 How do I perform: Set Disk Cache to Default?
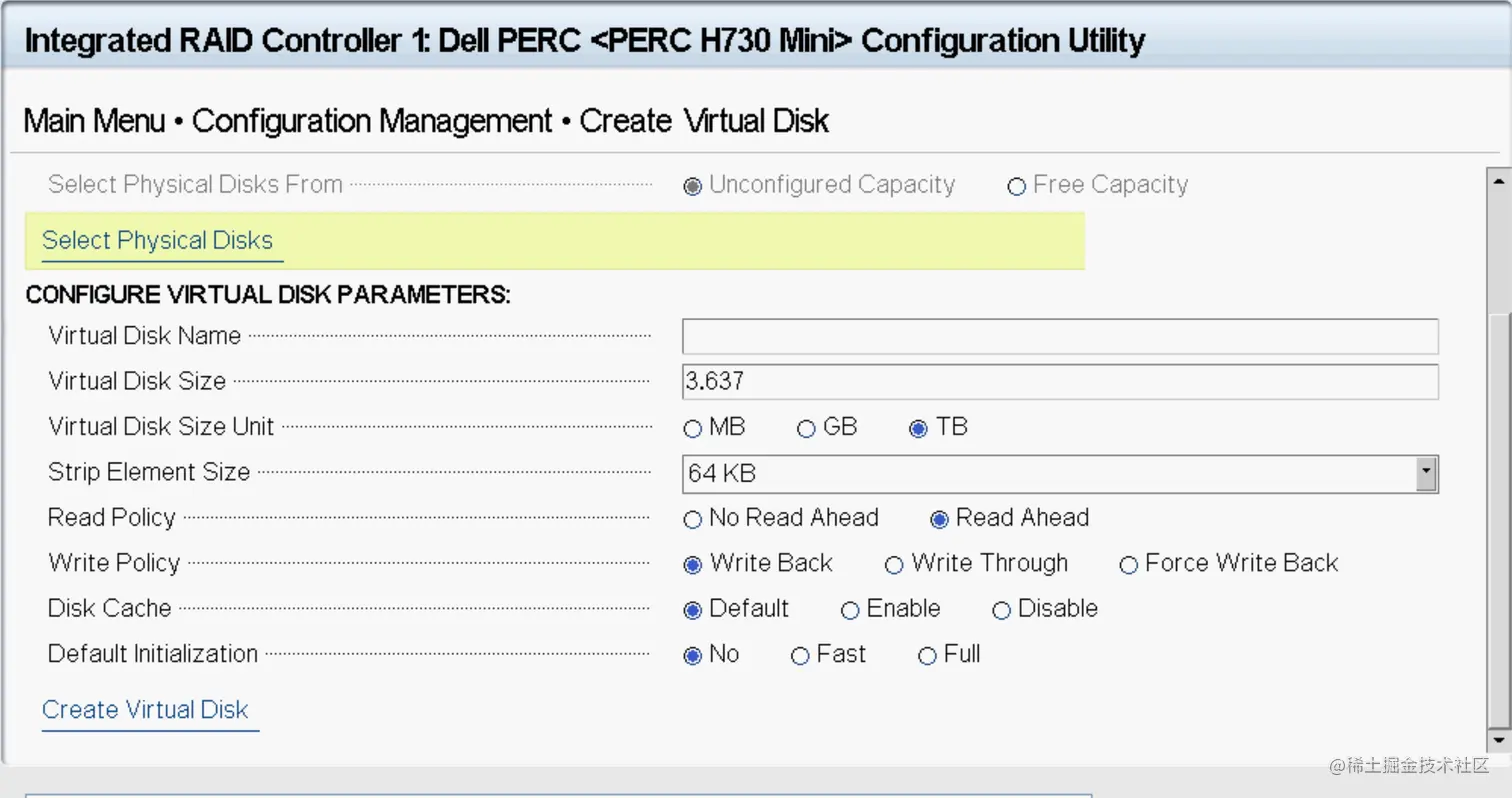(692, 610)
